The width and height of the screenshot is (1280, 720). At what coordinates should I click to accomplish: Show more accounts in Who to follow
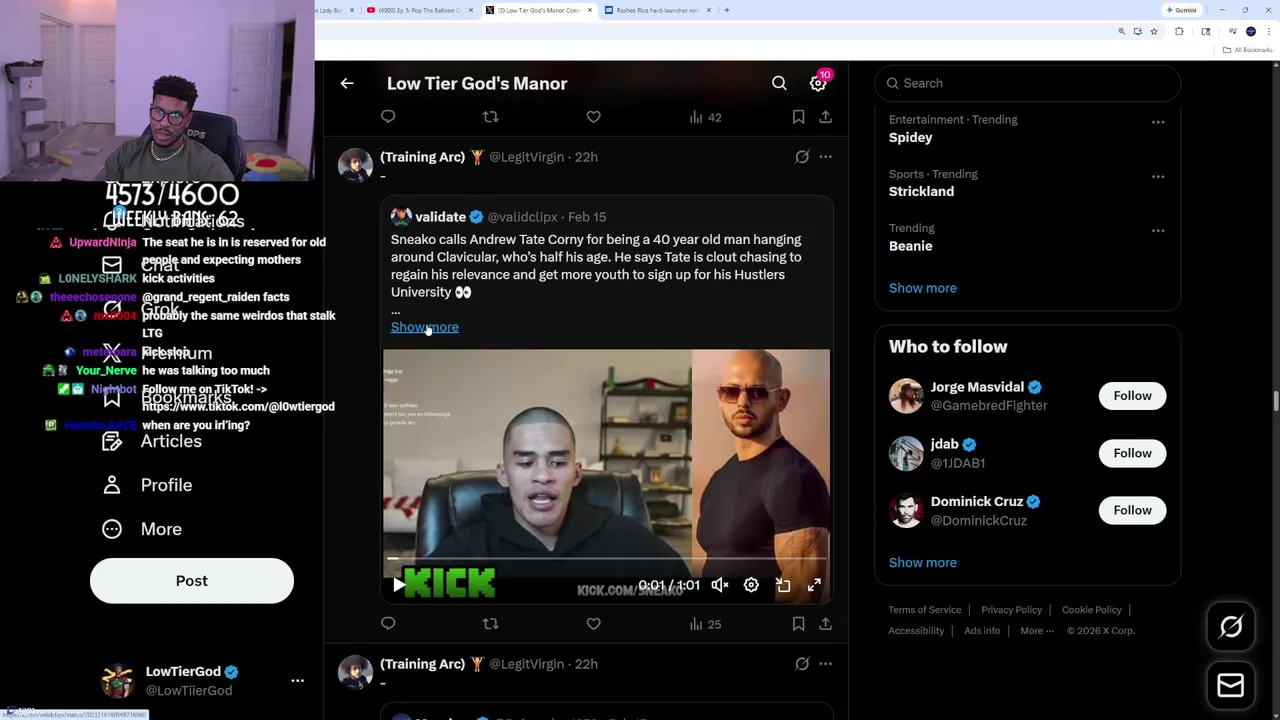[922, 562]
